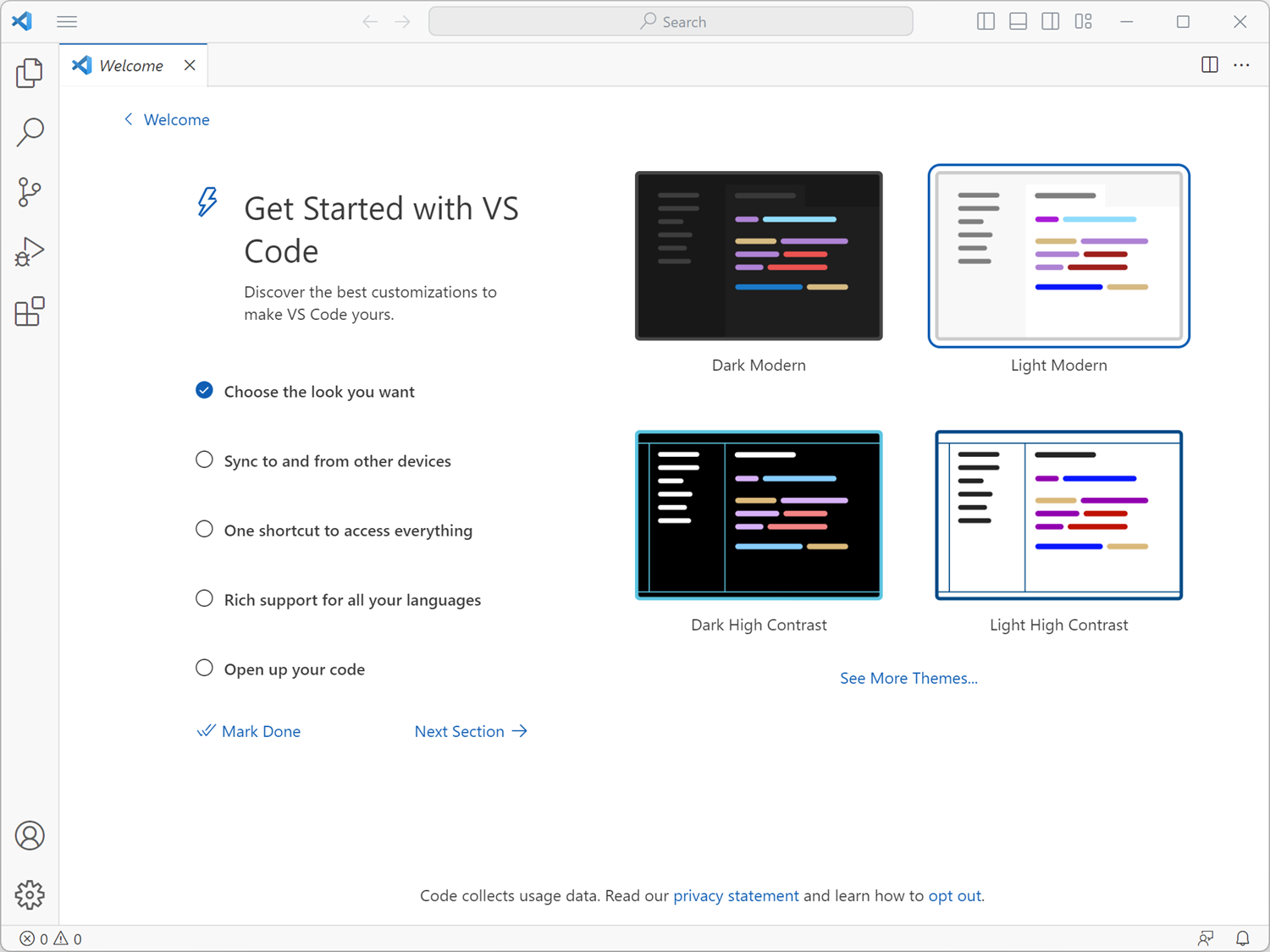Toggle the secondary side bar layout icon
This screenshot has height=952, width=1270.
(1051, 21)
